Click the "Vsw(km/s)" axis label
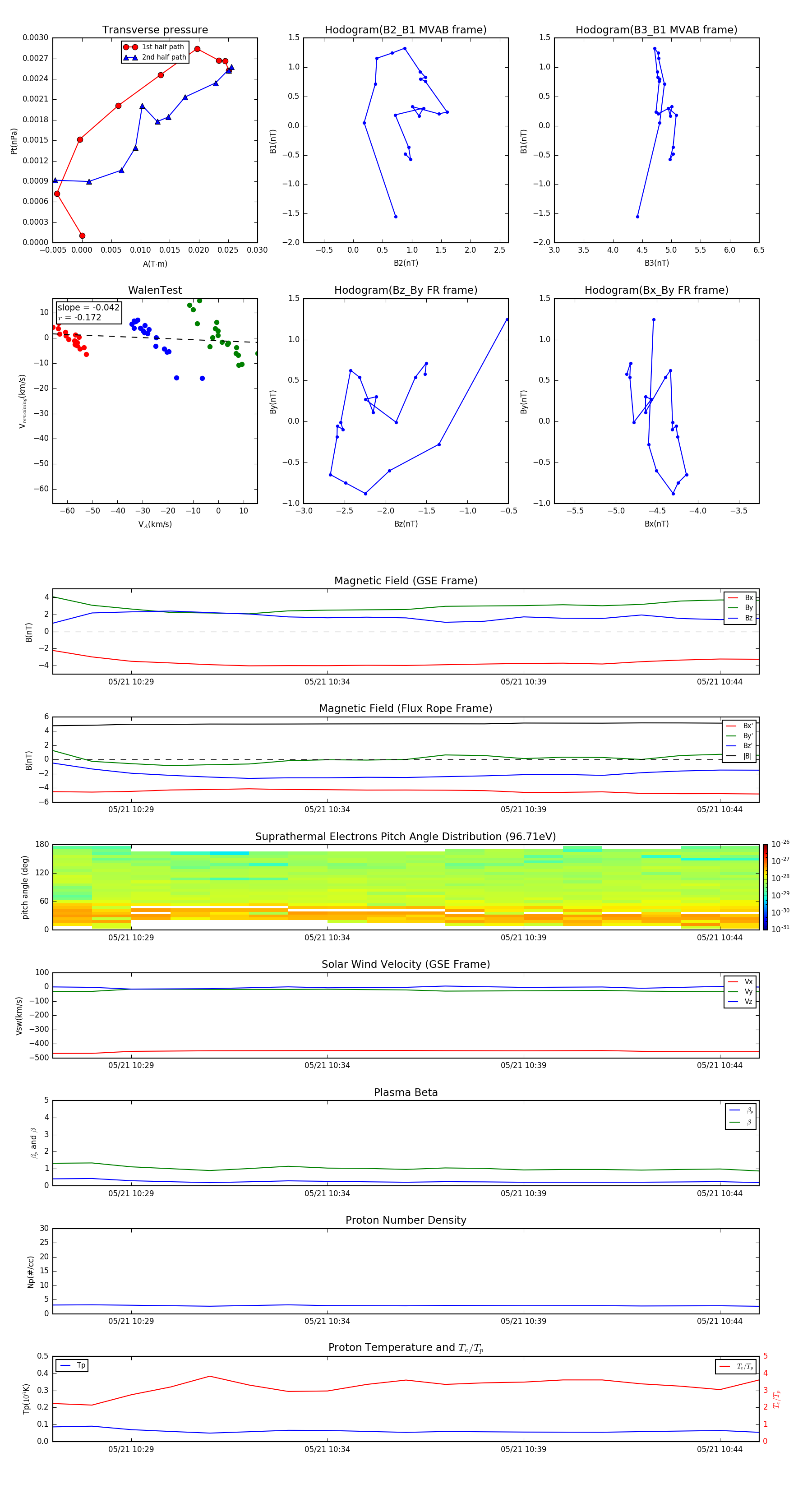Image resolution: width=812 pixels, height=1489 pixels. 19,1016
